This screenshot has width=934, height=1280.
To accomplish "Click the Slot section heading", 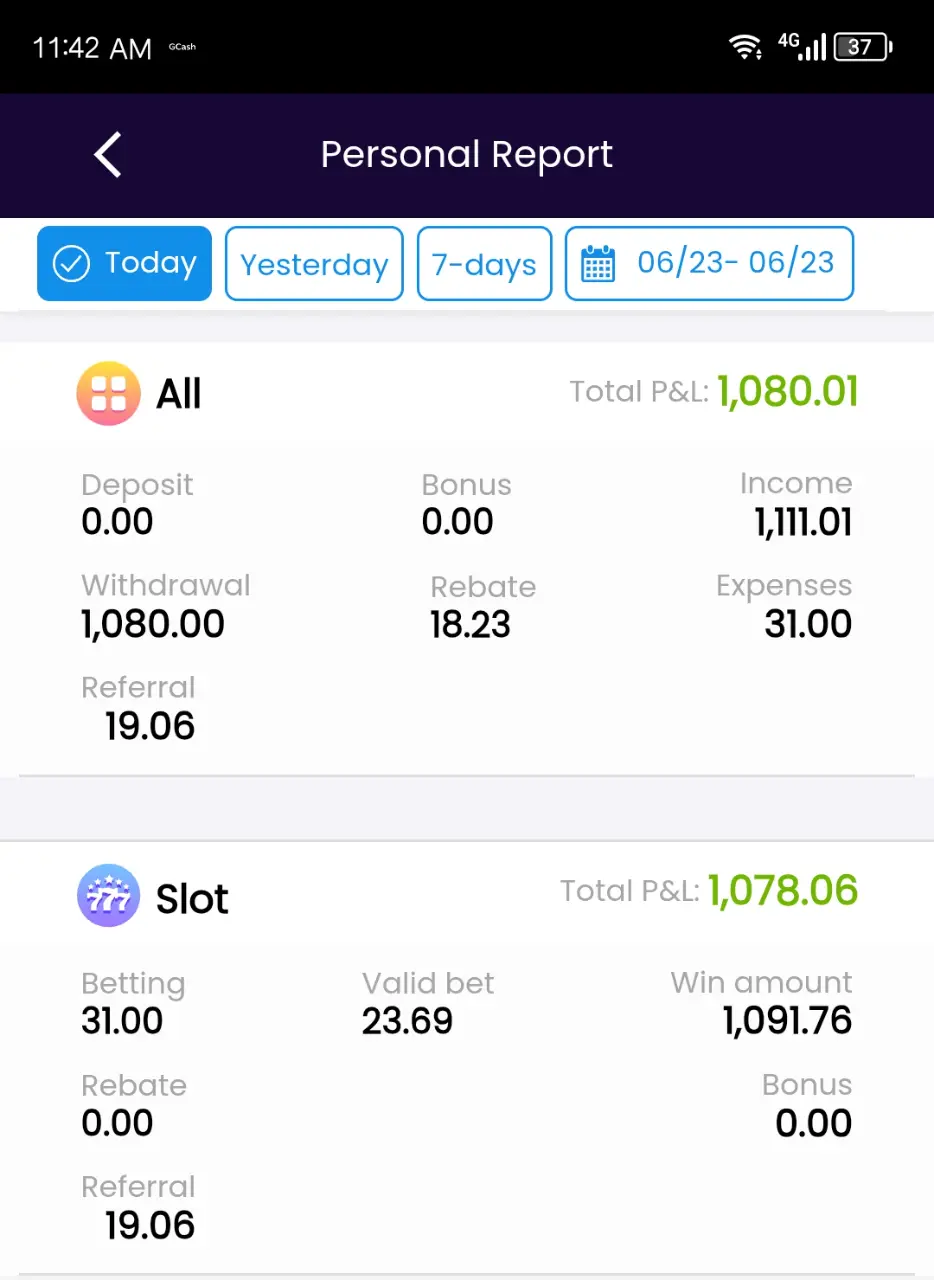I will [192, 899].
